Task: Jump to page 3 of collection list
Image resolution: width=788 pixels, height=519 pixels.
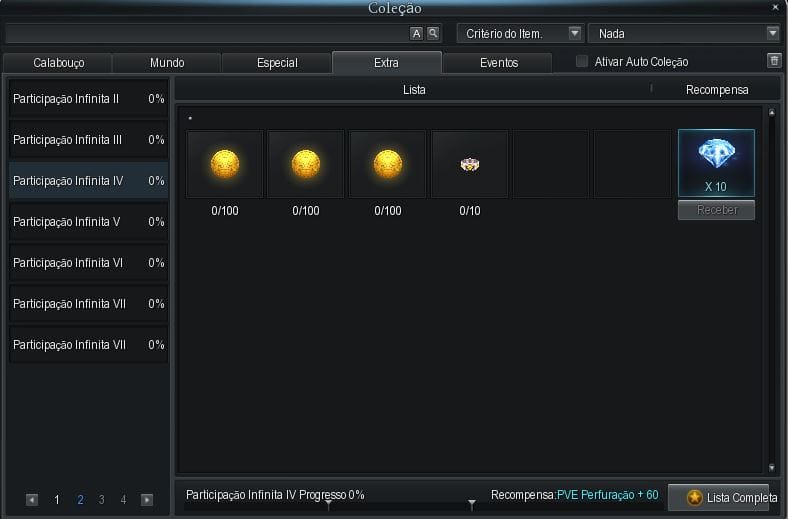Action: pos(101,500)
